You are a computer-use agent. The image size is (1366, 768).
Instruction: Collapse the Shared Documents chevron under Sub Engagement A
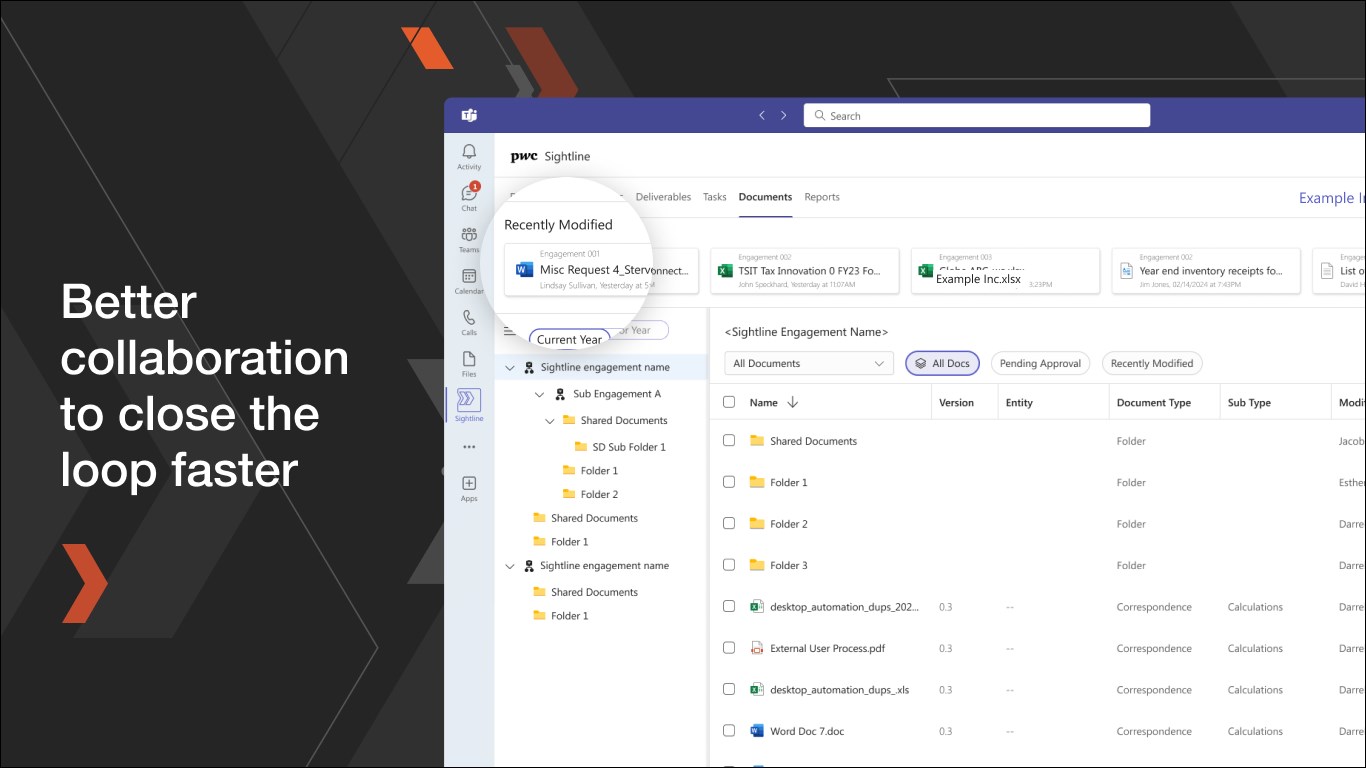click(549, 421)
